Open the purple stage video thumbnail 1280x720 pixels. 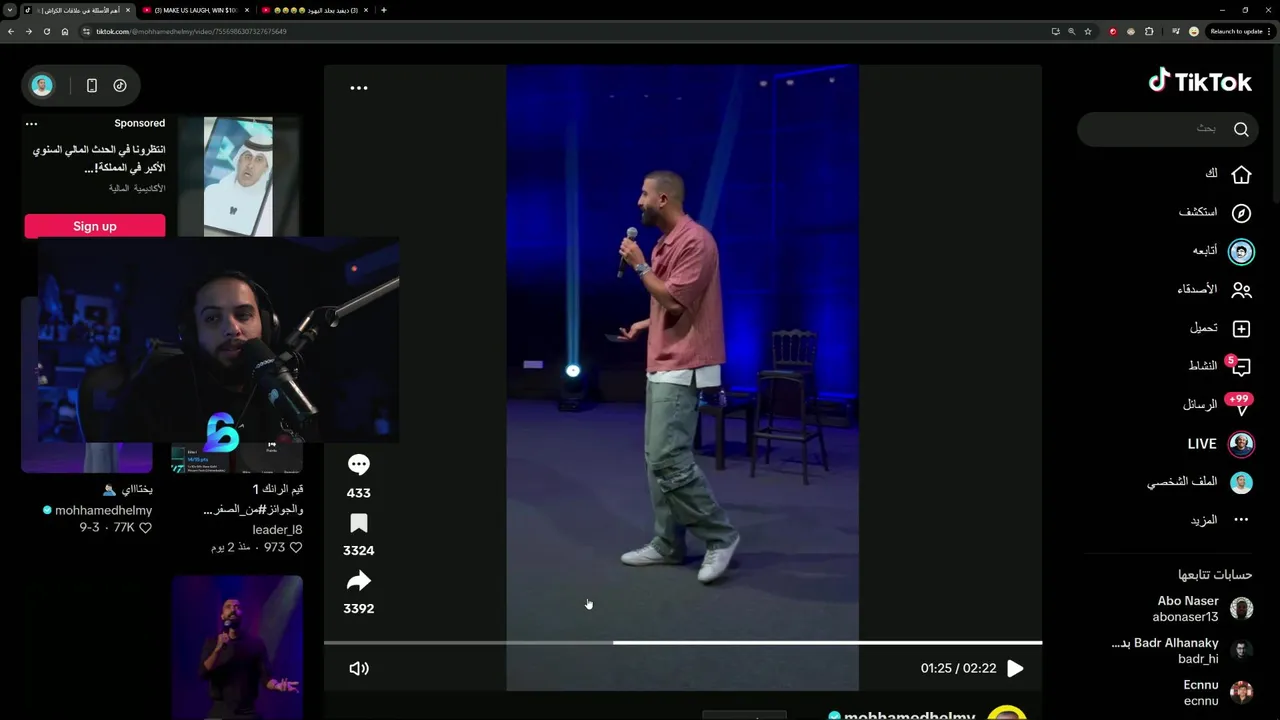[x=237, y=647]
